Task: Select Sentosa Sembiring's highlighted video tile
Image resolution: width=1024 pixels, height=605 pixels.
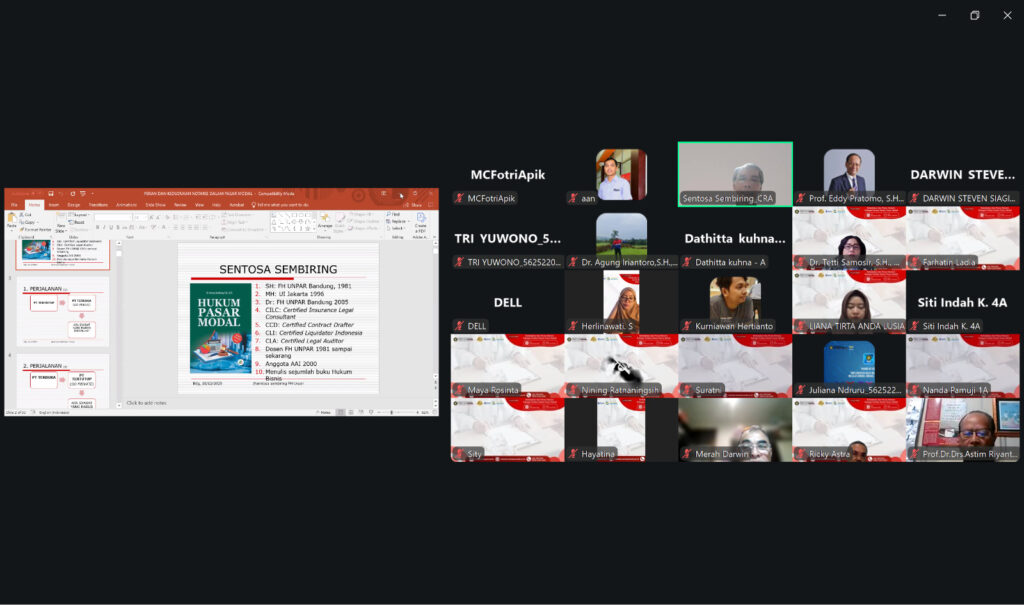Action: pos(735,172)
